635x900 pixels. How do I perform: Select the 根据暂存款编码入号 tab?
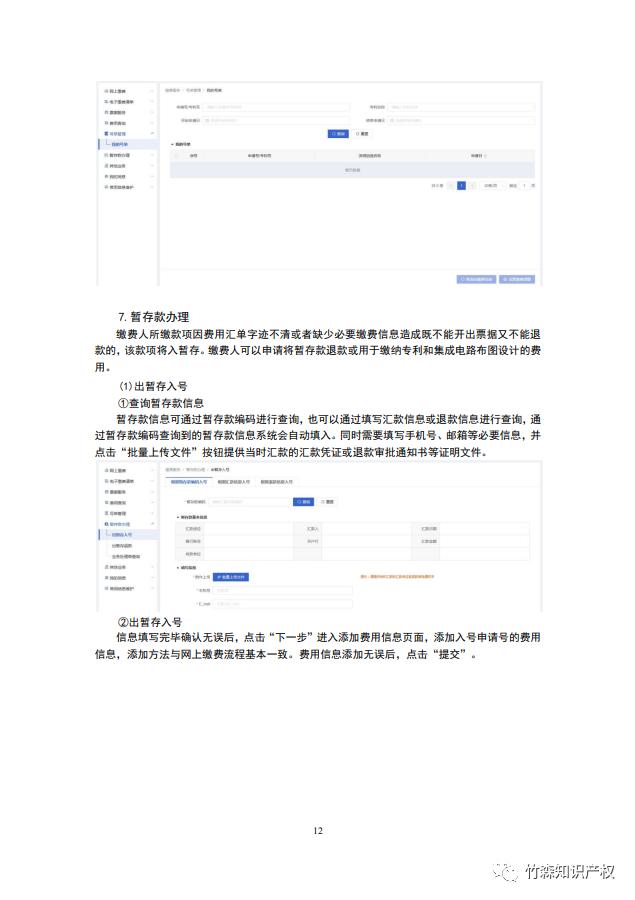[189, 482]
